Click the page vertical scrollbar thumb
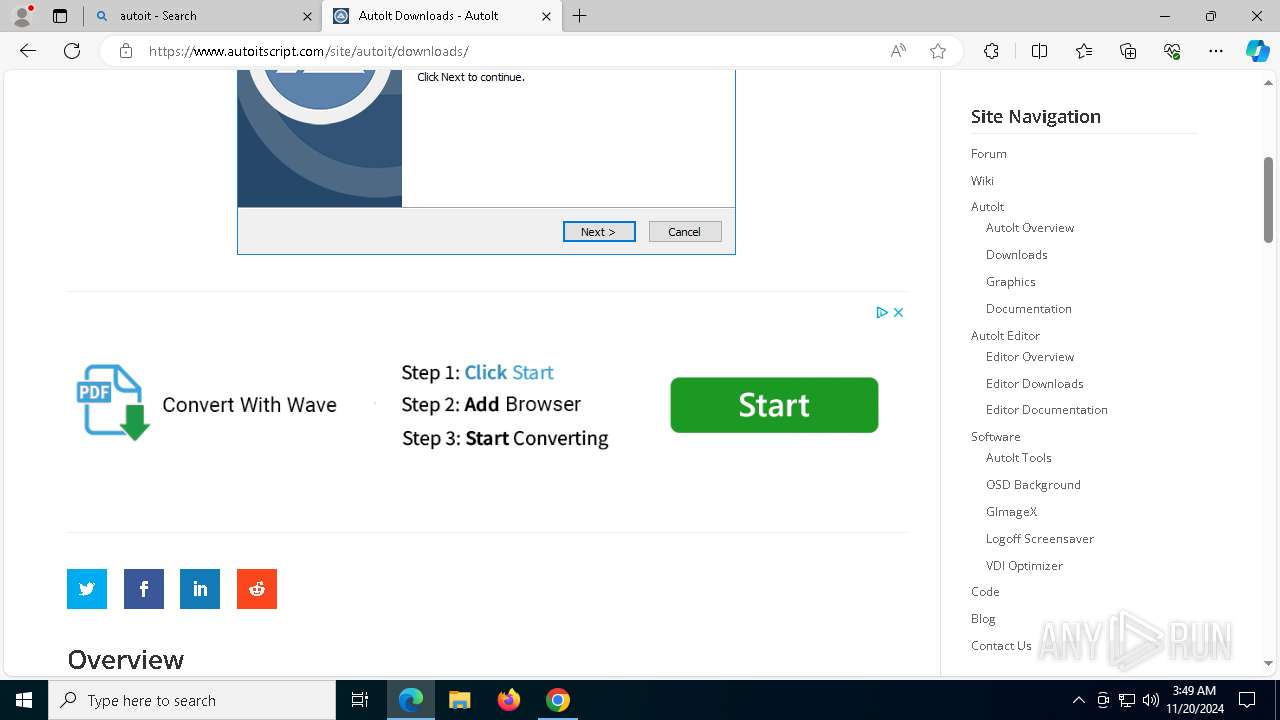 click(x=1268, y=200)
